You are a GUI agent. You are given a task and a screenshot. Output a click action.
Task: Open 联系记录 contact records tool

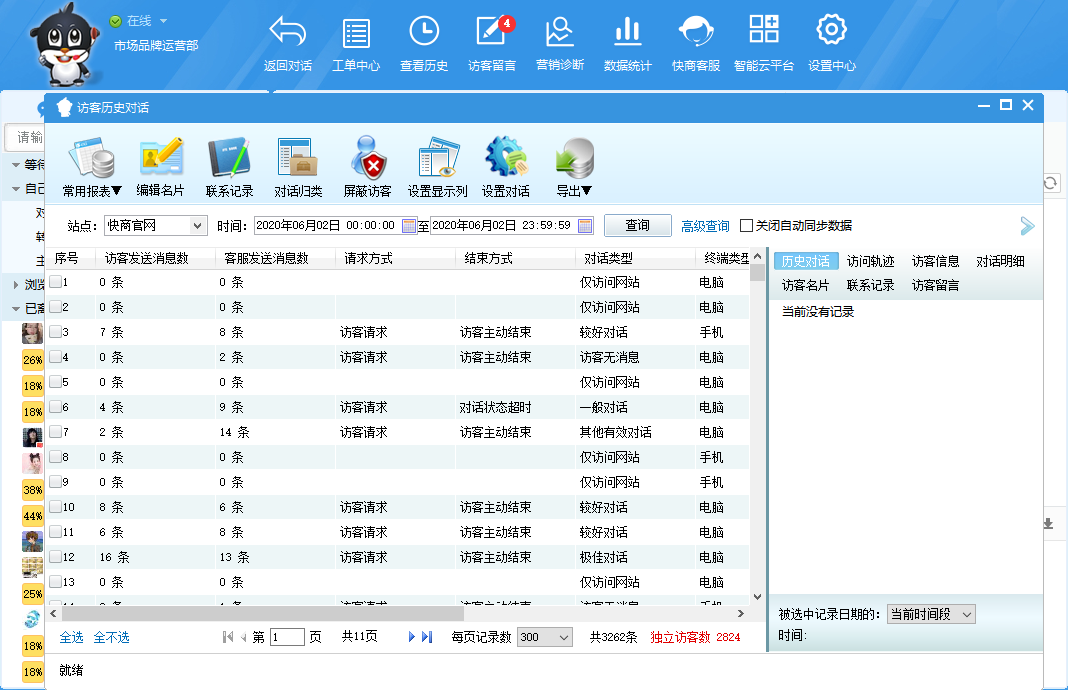click(232, 165)
